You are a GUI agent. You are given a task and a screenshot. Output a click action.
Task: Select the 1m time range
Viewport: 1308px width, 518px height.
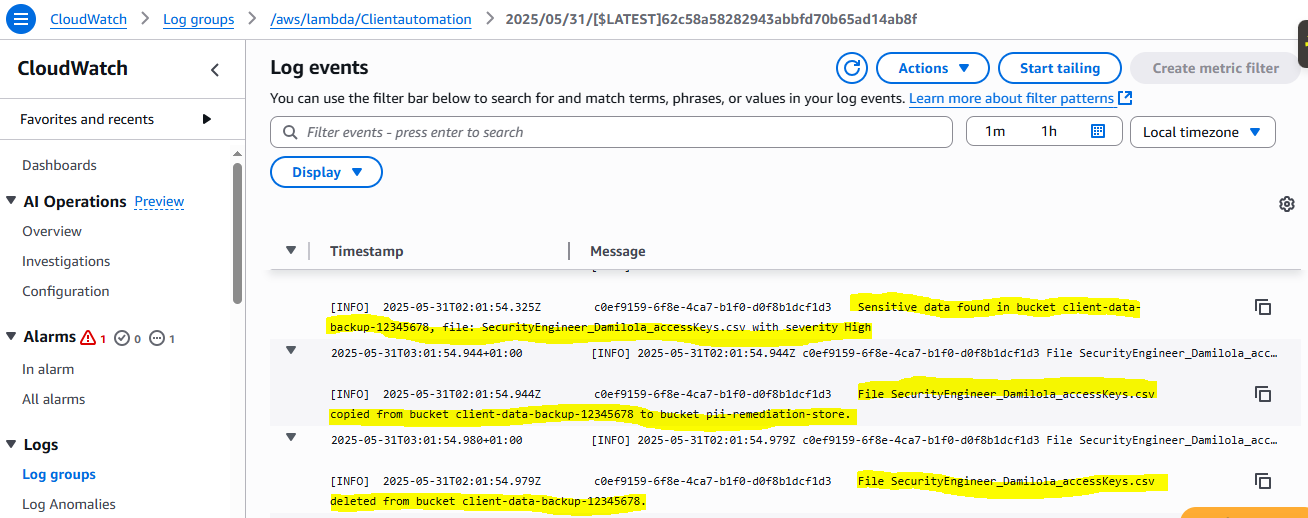[x=995, y=131]
